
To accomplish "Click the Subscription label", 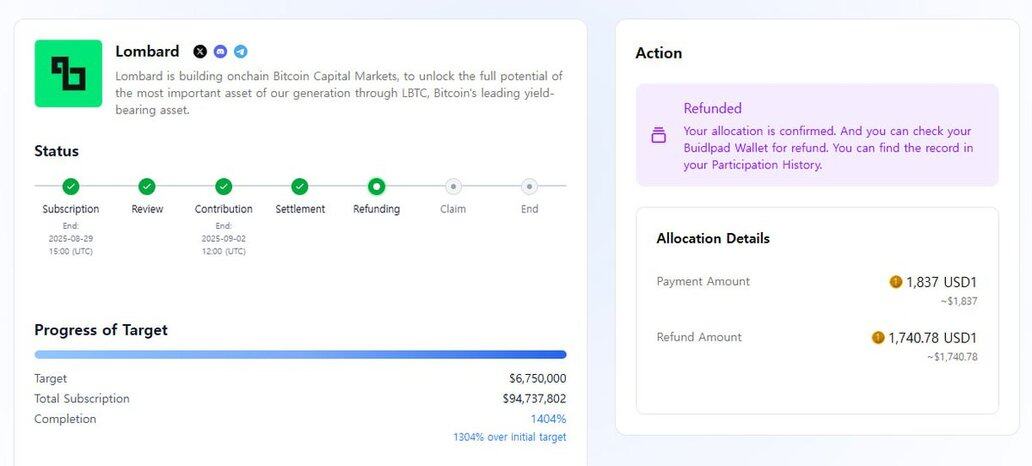I will (70, 209).
